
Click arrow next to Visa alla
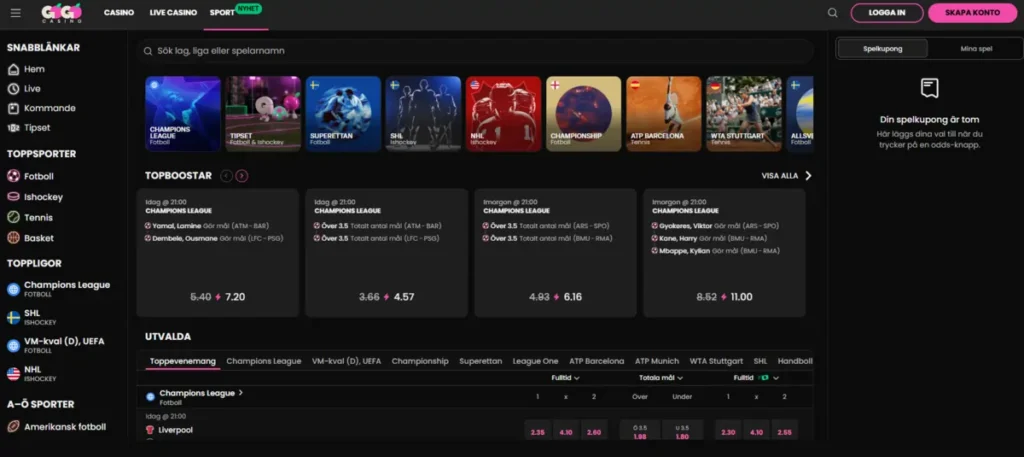(x=808, y=176)
